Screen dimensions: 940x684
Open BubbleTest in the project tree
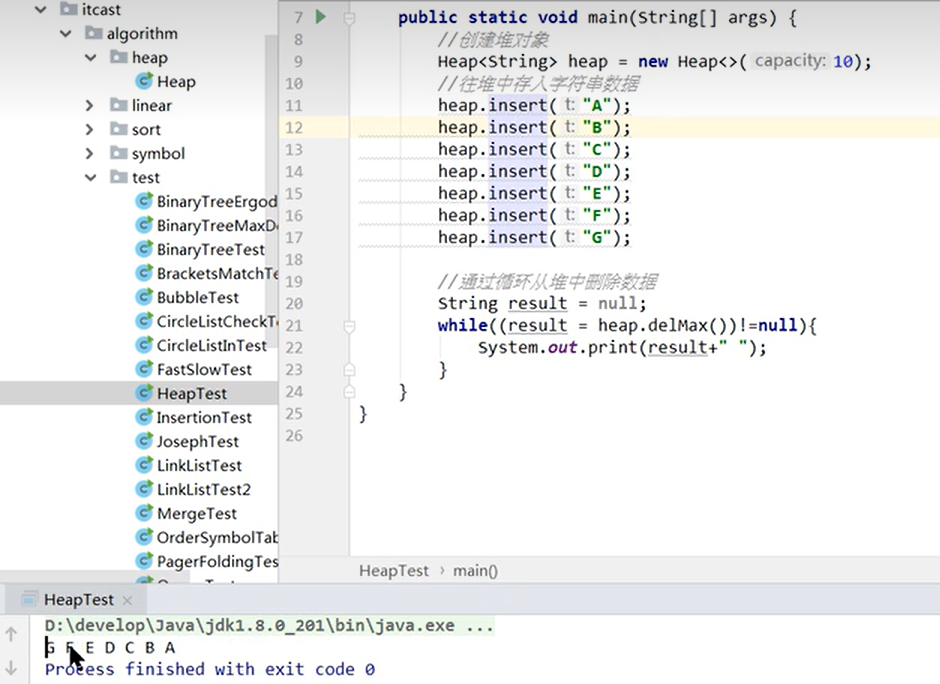(198, 297)
